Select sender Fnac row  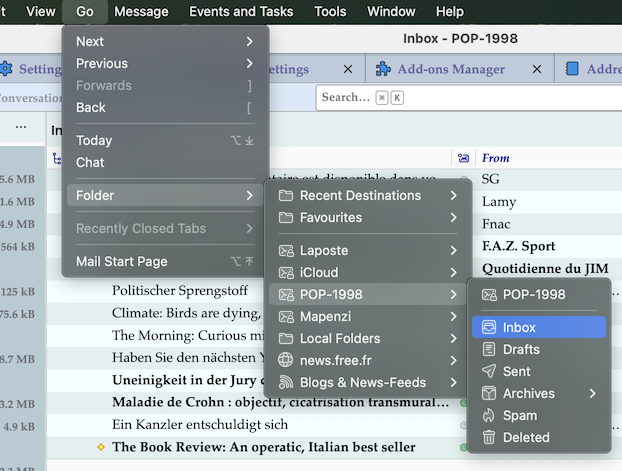point(496,224)
